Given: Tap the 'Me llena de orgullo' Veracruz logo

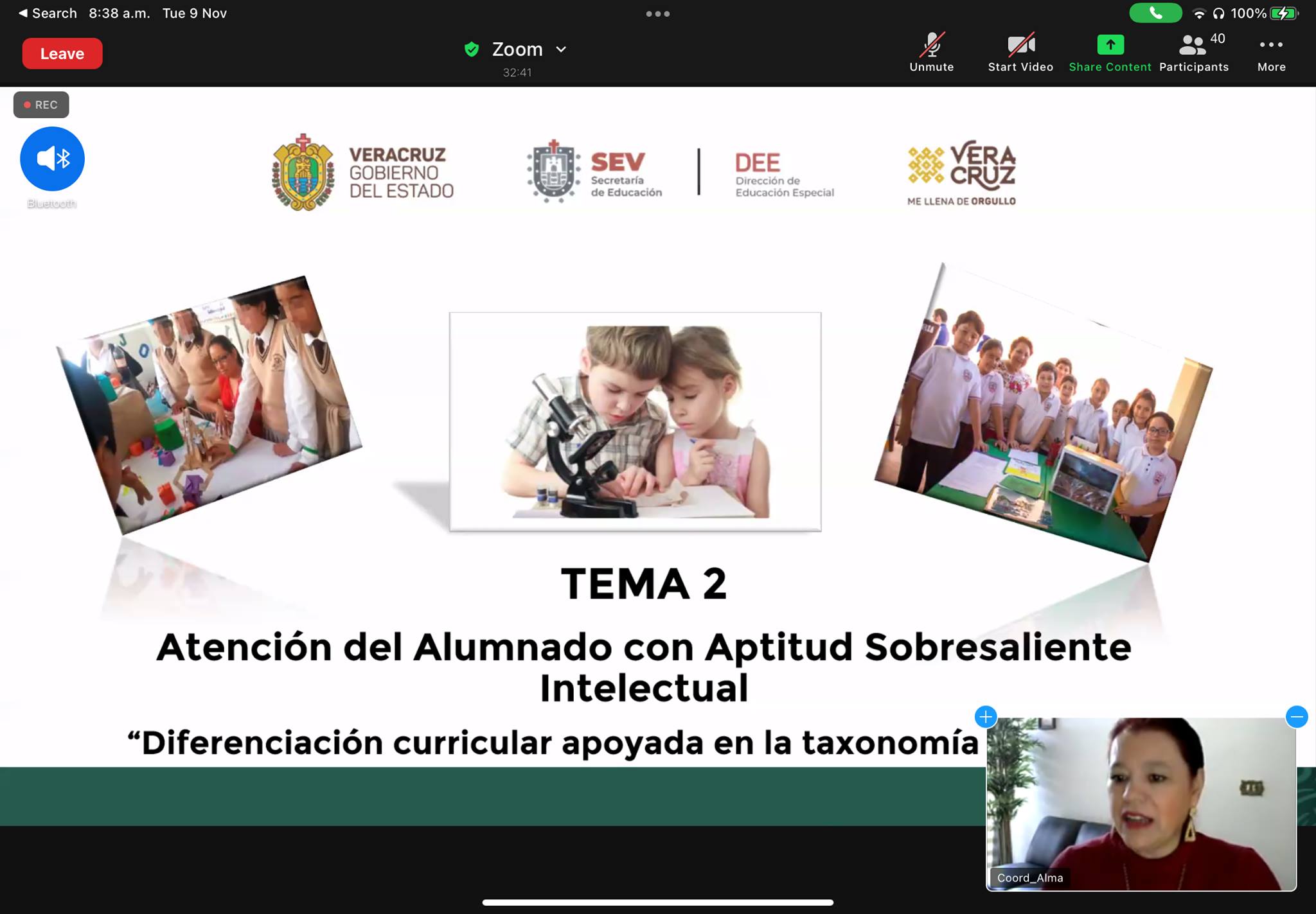Looking at the screenshot, I should (x=962, y=173).
